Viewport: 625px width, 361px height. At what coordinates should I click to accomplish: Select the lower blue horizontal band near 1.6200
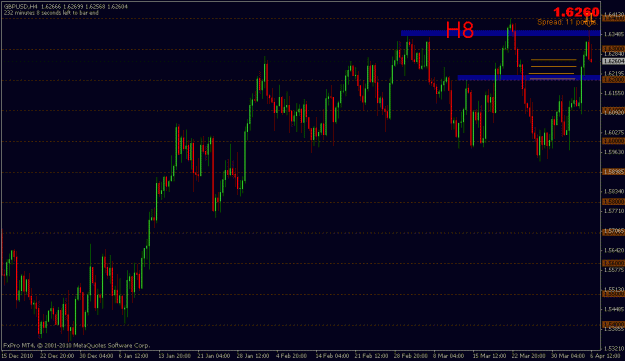pyautogui.click(x=529, y=78)
